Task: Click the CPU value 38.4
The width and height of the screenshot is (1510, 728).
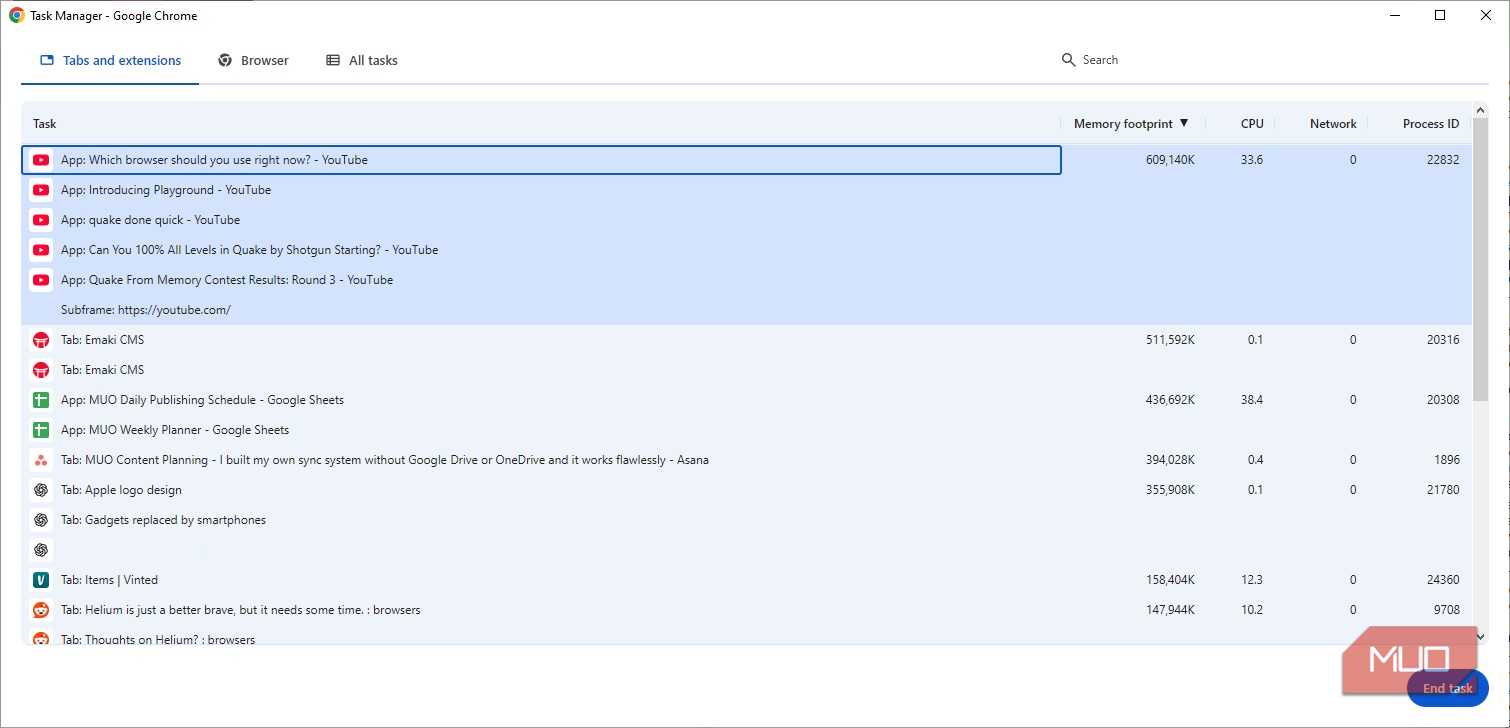Action: [x=1252, y=400]
